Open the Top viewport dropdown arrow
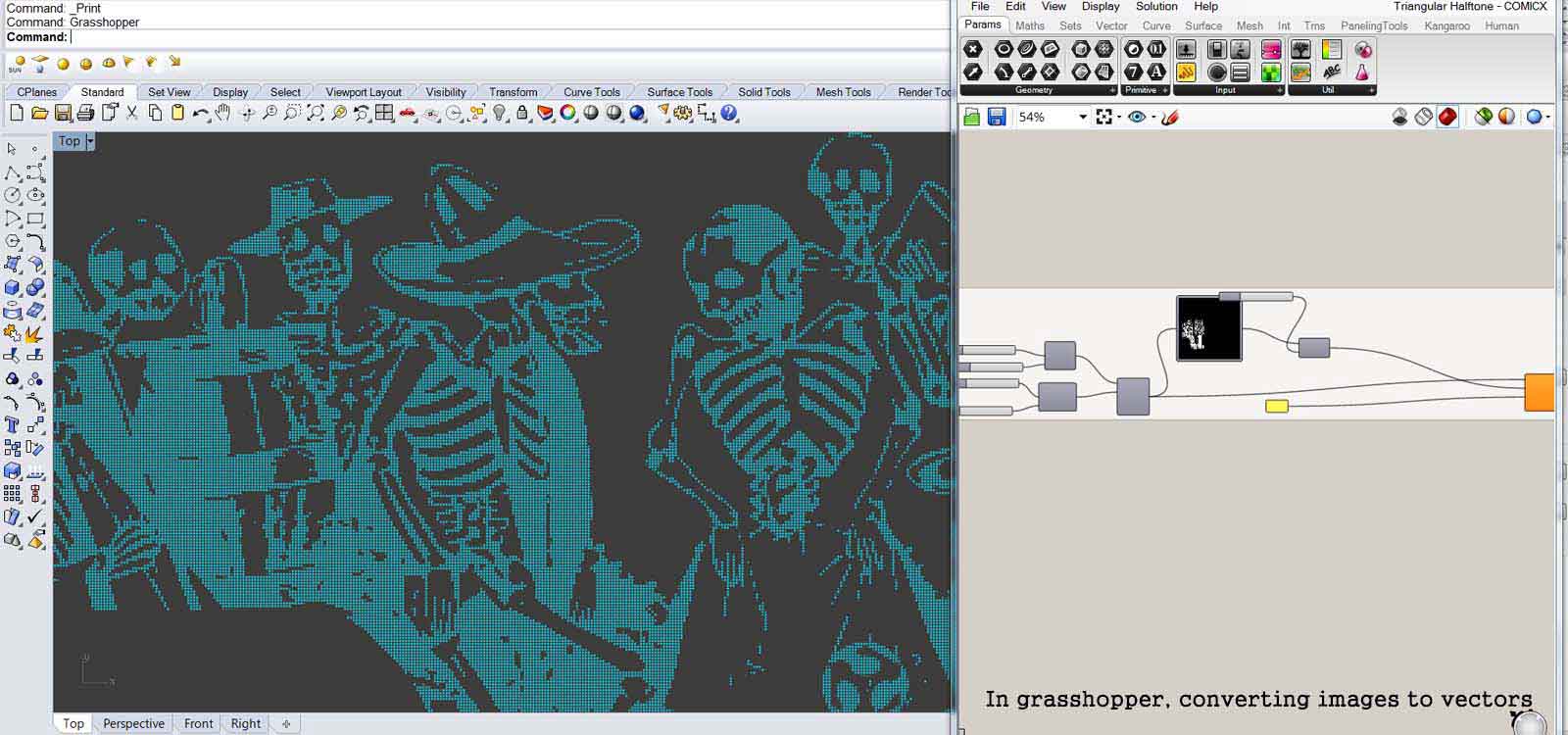Screen dimensions: 1568x735 pyautogui.click(x=90, y=141)
